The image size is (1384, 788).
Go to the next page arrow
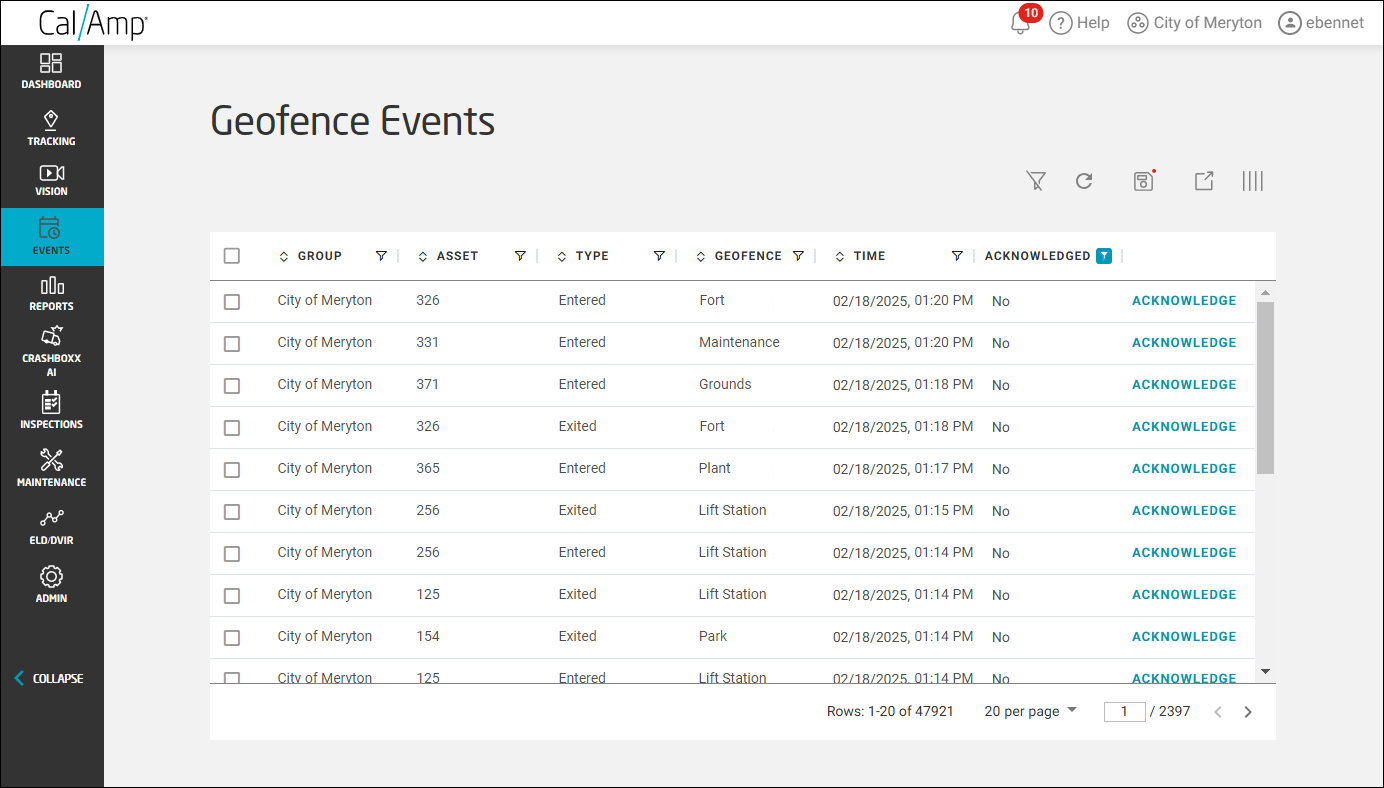tap(1248, 712)
